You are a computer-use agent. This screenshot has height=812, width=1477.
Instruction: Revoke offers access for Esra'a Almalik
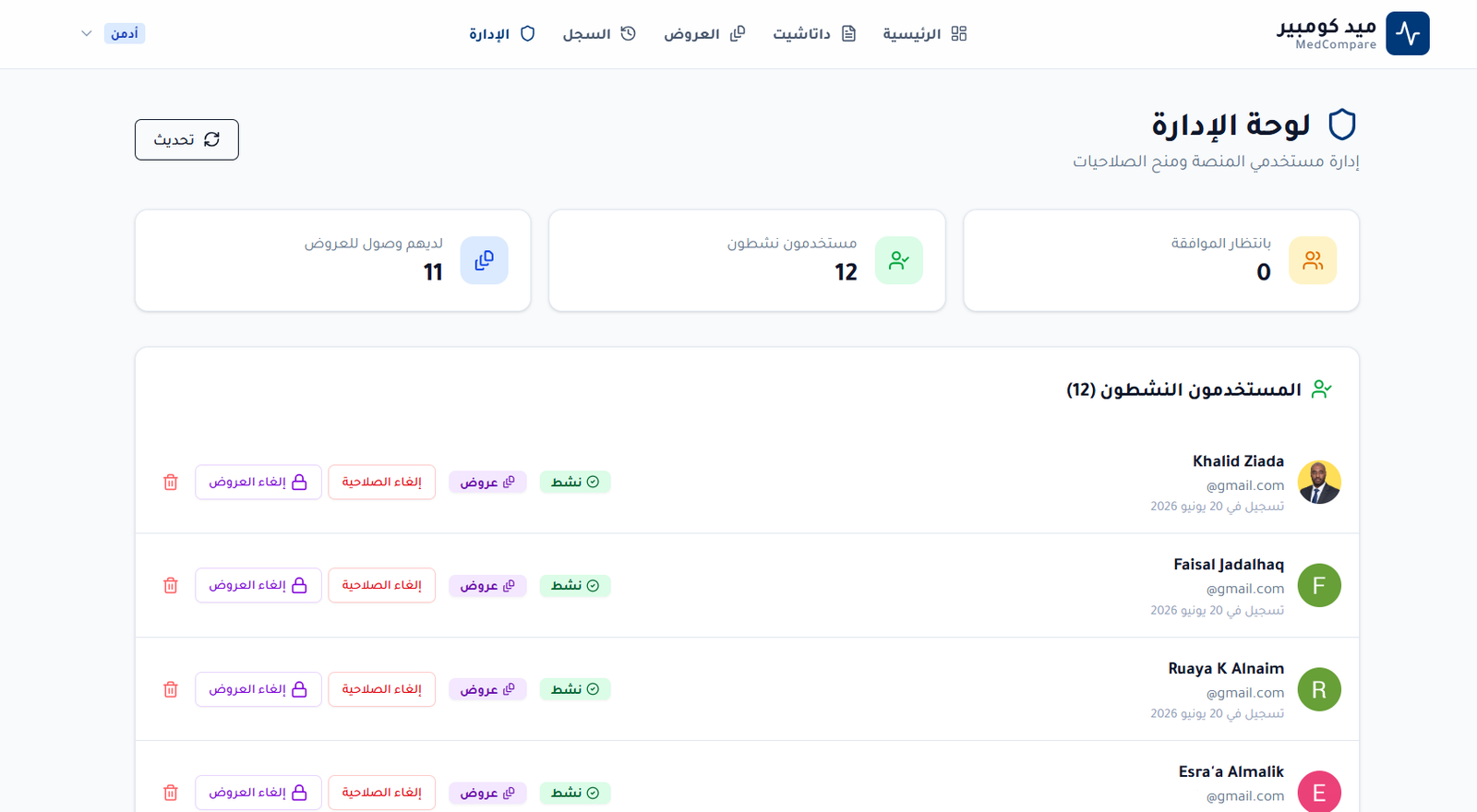[x=258, y=793]
